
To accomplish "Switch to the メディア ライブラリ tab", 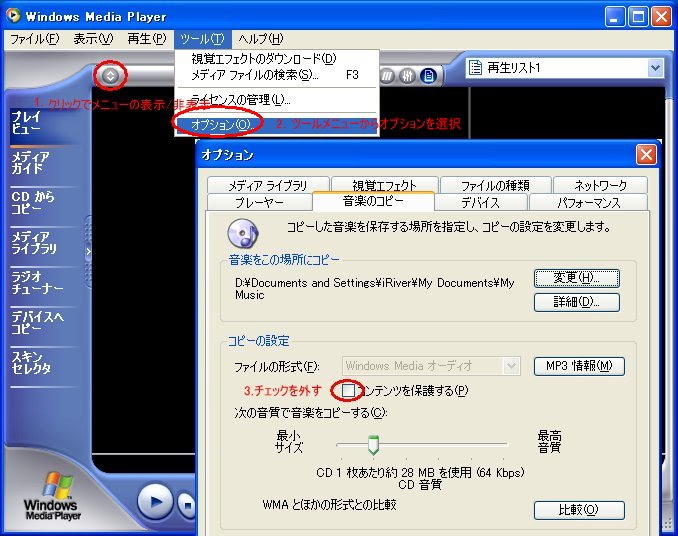I will click(x=268, y=185).
